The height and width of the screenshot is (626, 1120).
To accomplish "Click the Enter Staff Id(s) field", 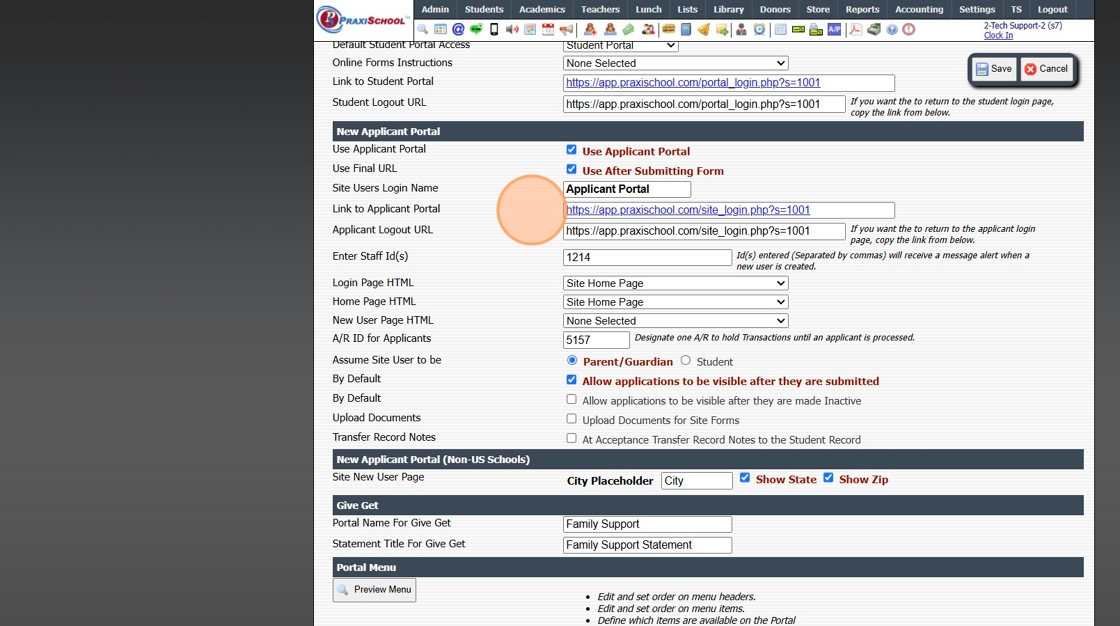I will coord(647,257).
